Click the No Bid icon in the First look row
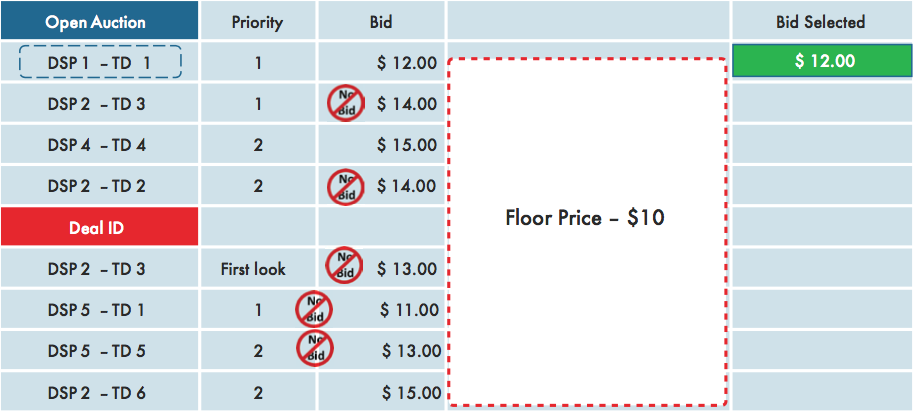The height and width of the screenshot is (412, 914). tap(344, 265)
